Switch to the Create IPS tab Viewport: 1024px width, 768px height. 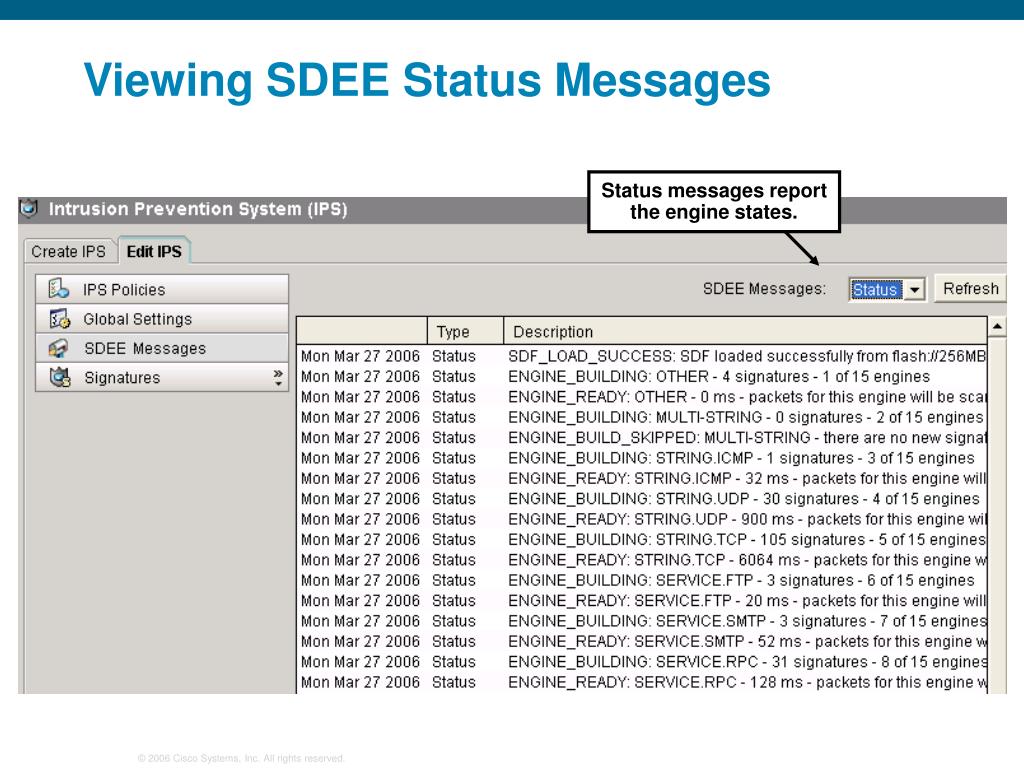coord(69,251)
